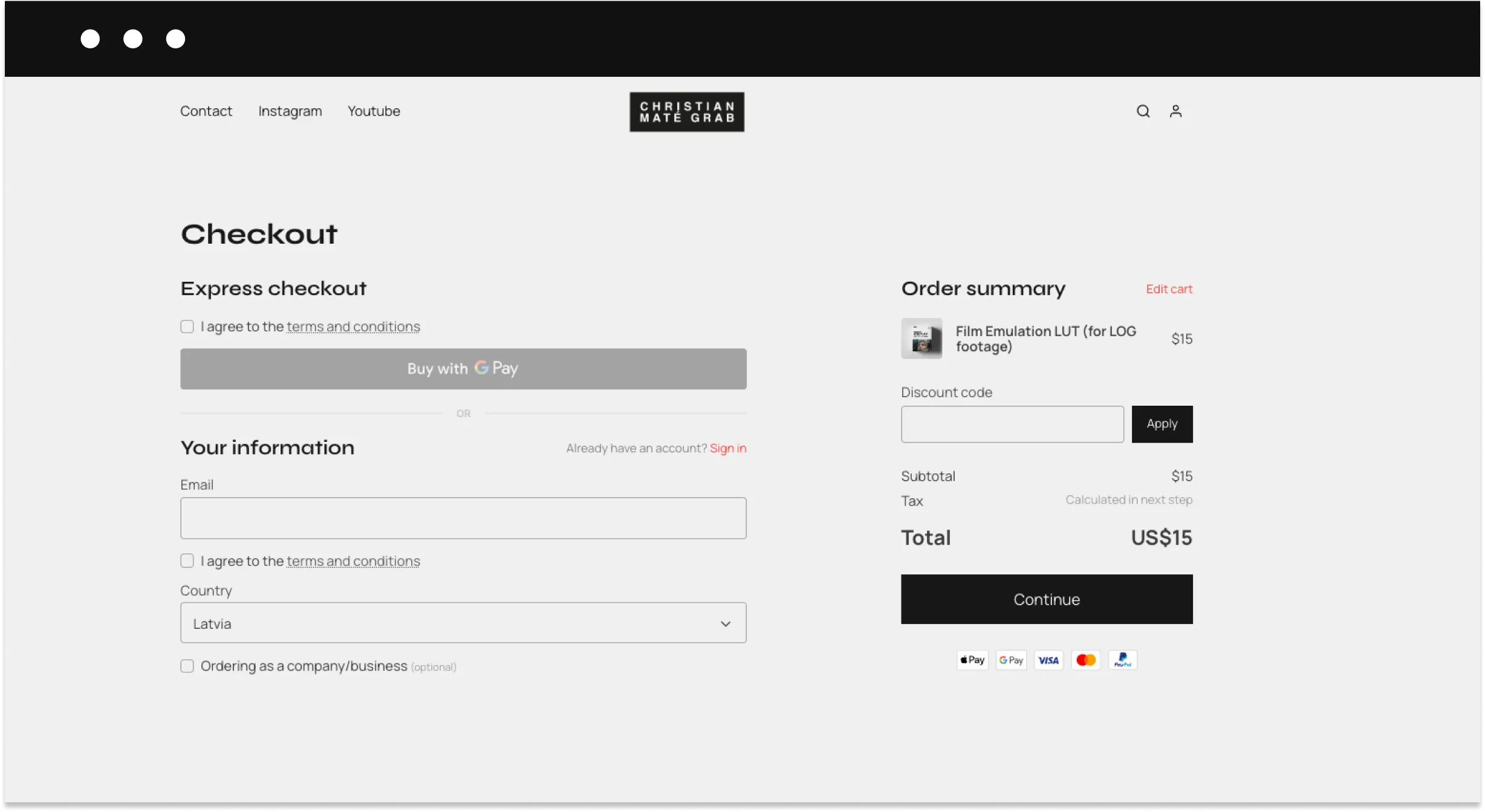Image resolution: width=1485 pixels, height=812 pixels.
Task: Open the Instagram nav link
Action: [290, 111]
